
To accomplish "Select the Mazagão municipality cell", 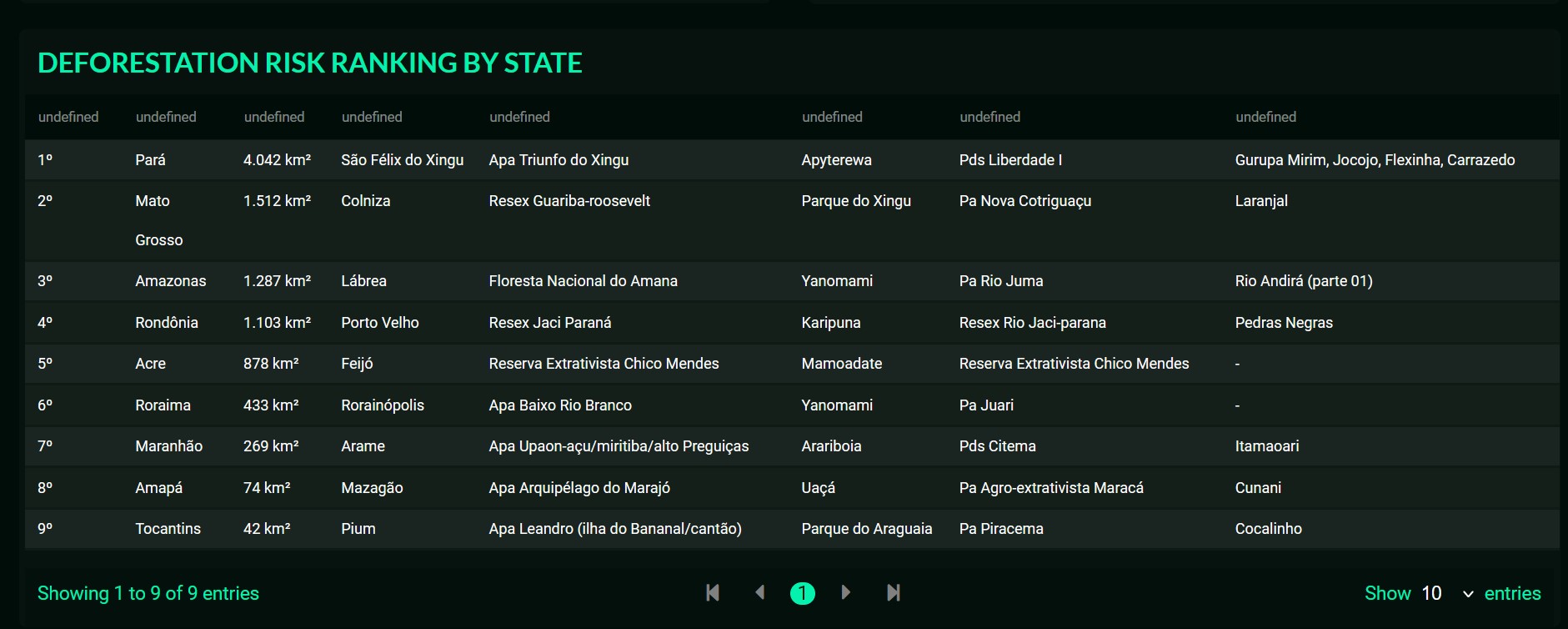I will pos(372,488).
